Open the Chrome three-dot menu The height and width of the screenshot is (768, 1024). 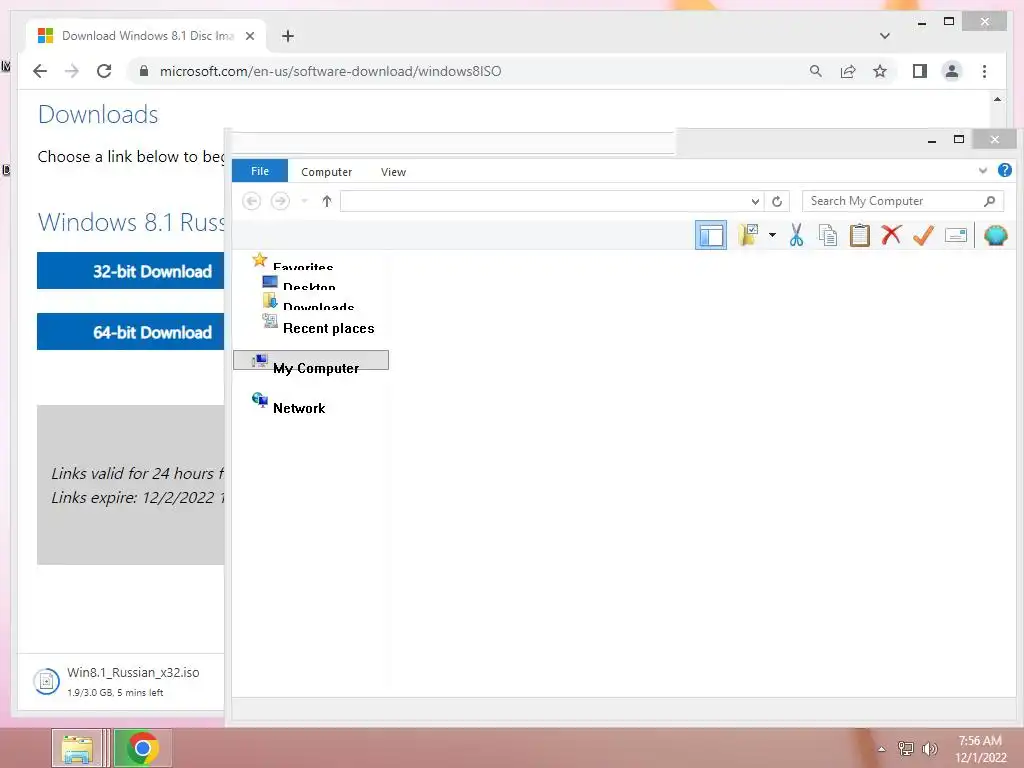click(984, 71)
